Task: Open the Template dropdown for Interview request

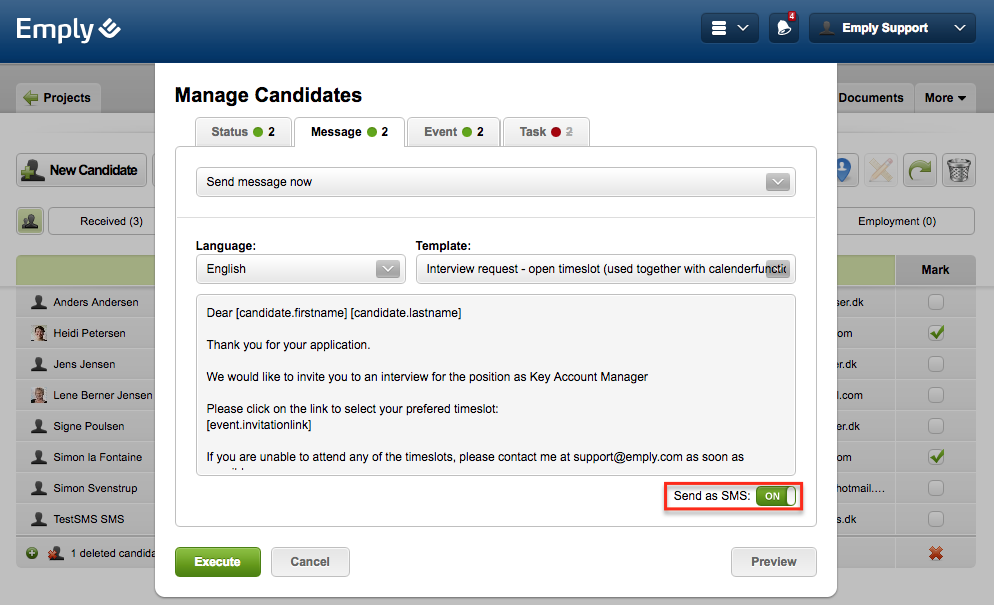Action: click(605, 269)
